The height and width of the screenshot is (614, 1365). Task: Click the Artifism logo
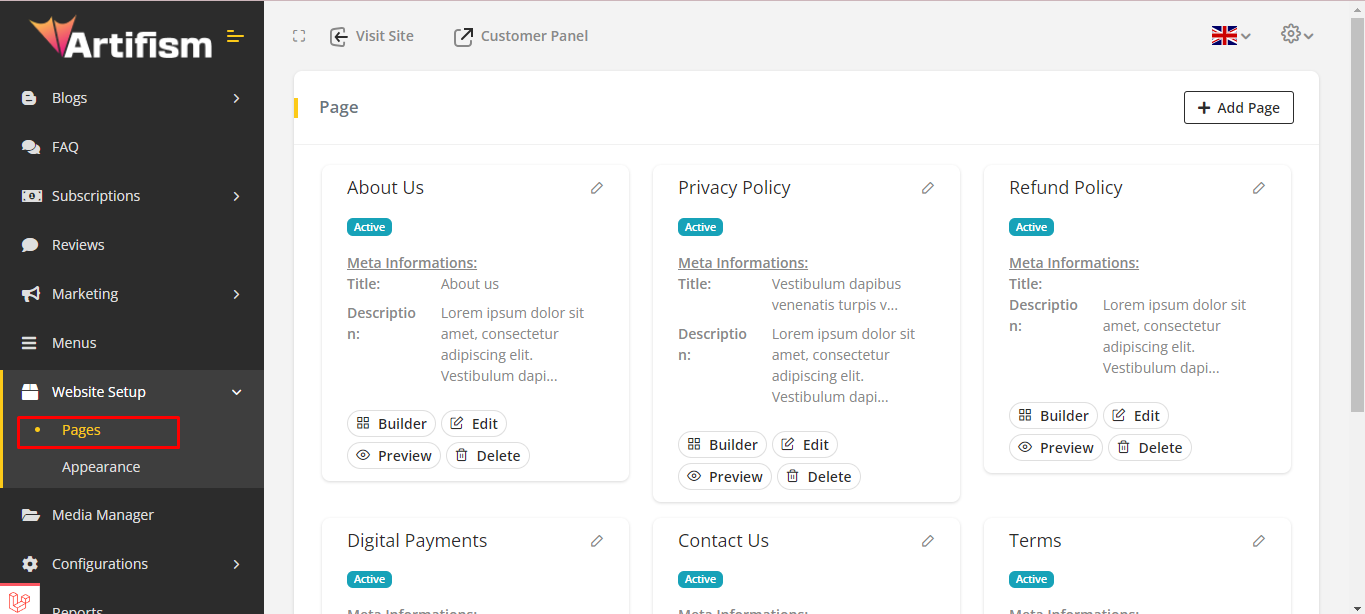121,38
